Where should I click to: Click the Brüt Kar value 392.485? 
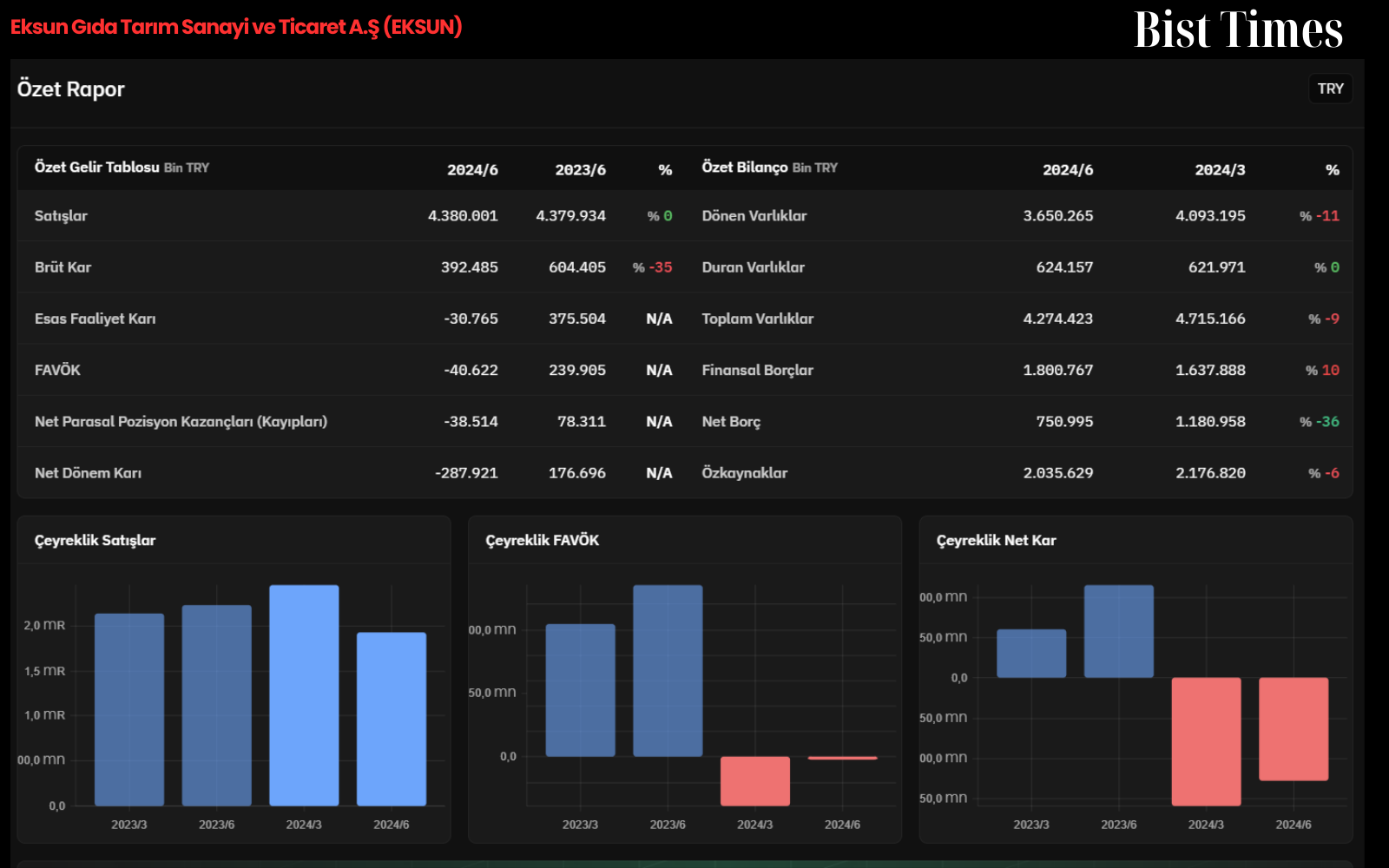470,267
